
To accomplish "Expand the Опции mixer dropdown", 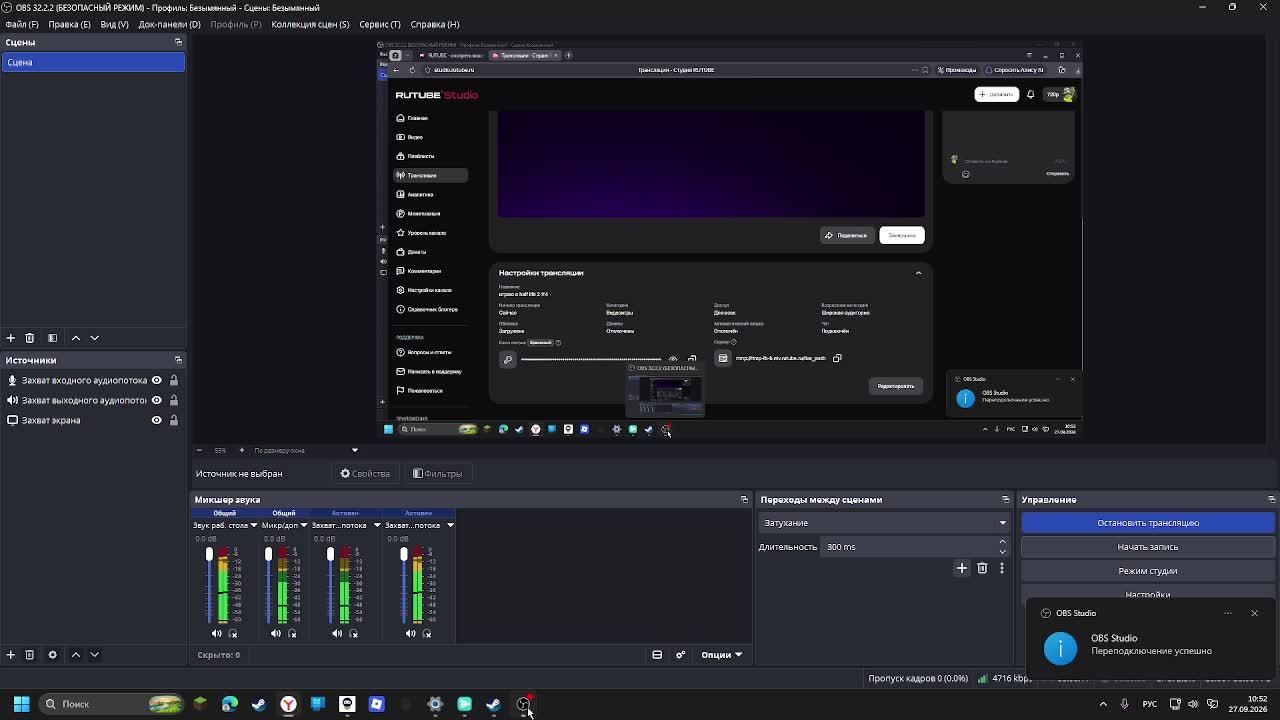I will click(x=721, y=655).
